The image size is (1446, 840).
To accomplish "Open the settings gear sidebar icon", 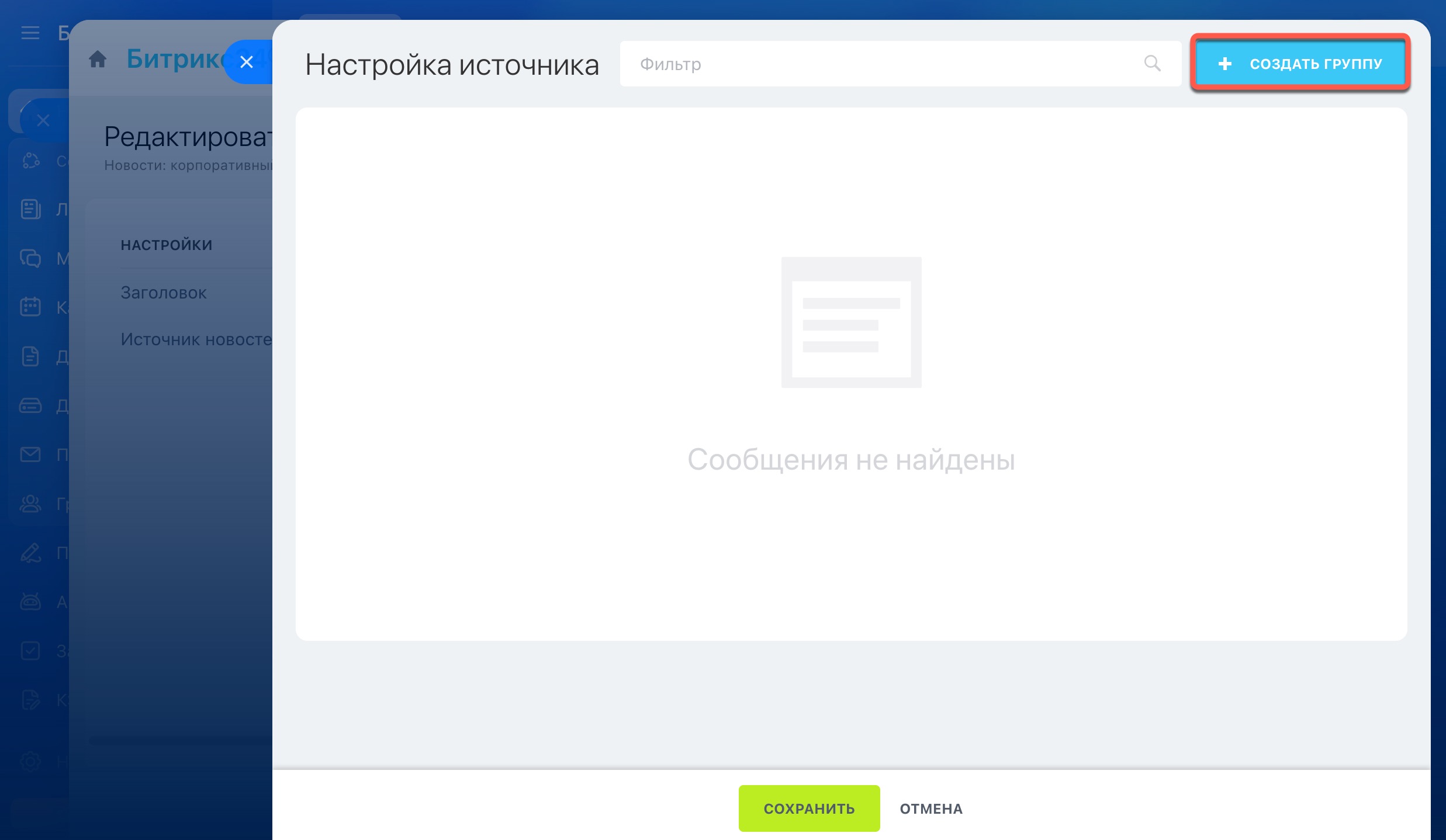I will [x=30, y=761].
